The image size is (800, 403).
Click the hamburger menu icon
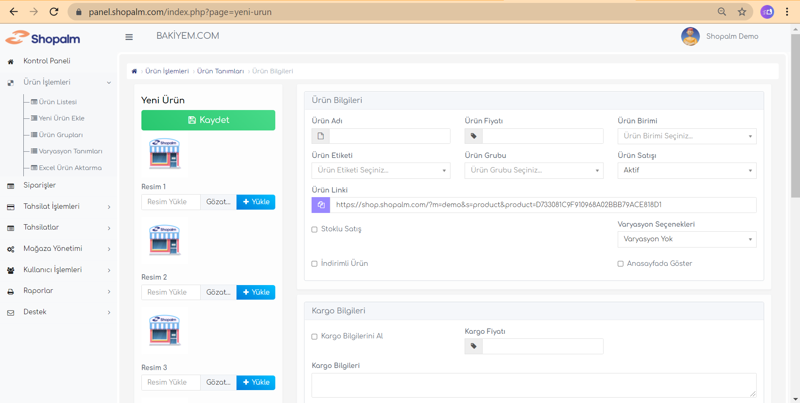tap(129, 37)
